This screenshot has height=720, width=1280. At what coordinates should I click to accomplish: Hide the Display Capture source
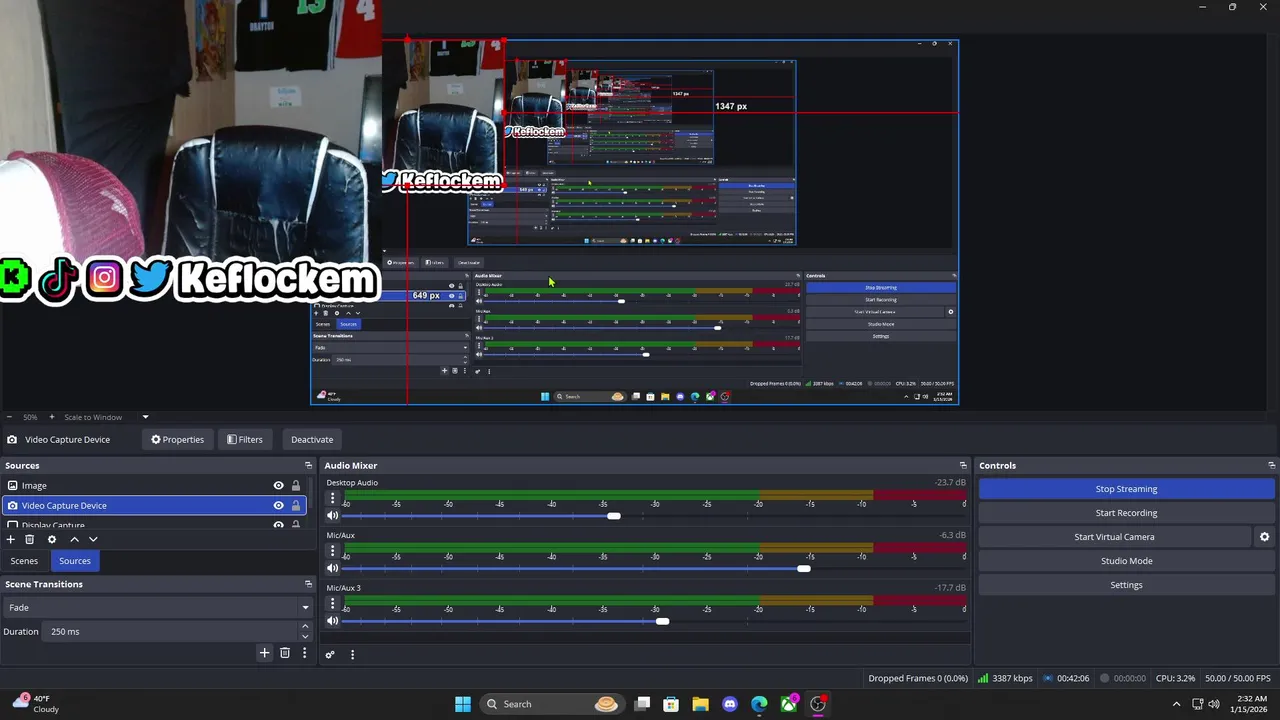279,525
